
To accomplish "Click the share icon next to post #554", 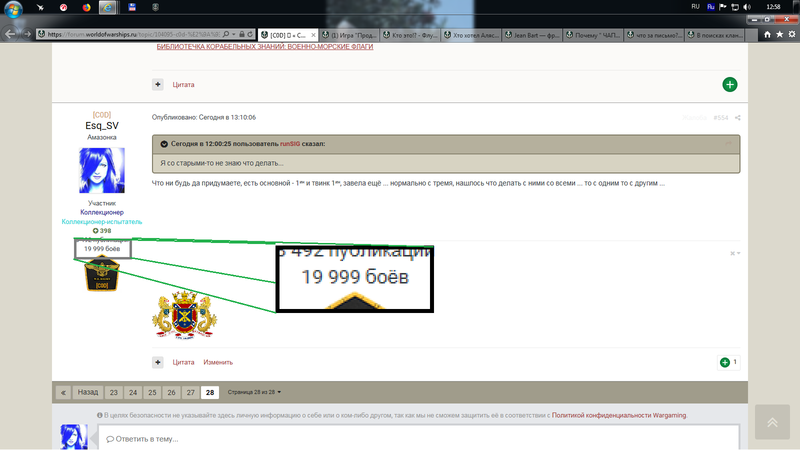I will click(738, 118).
